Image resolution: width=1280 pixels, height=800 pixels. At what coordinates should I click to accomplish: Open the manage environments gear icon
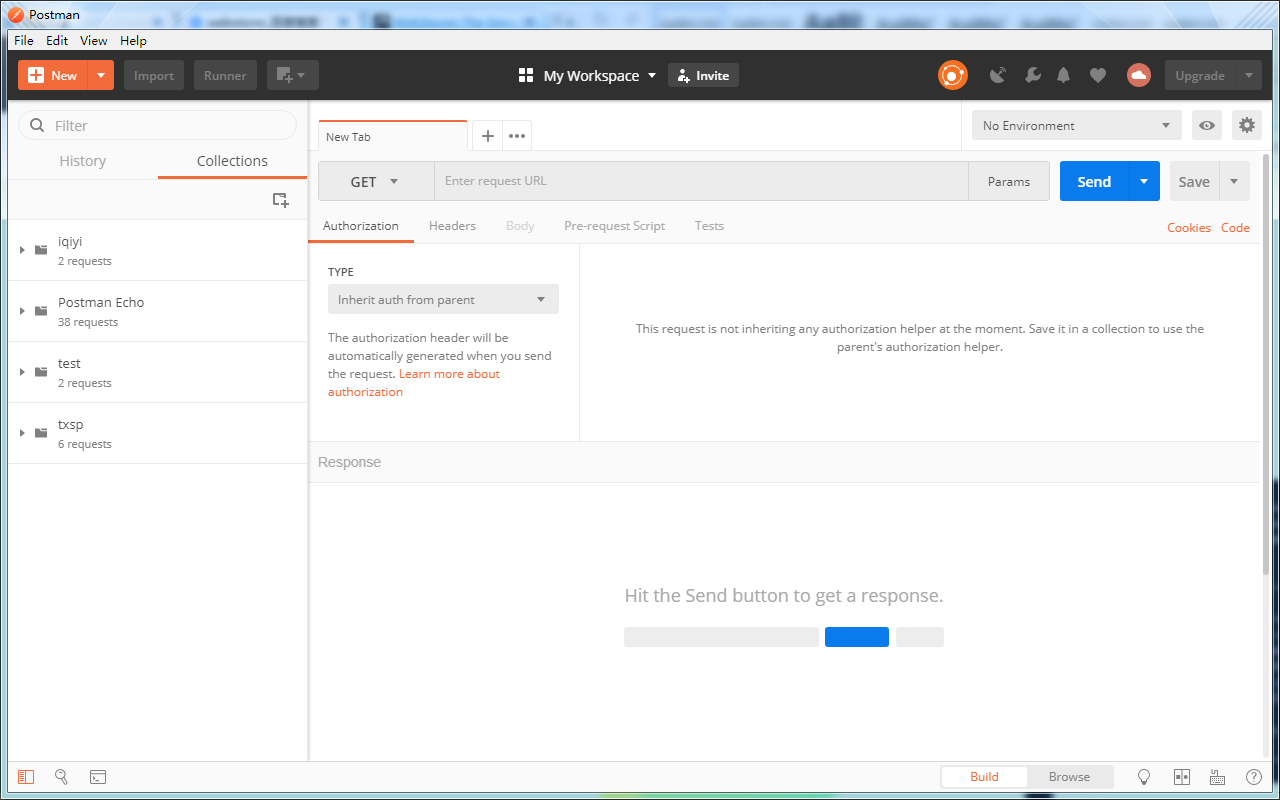(1246, 125)
